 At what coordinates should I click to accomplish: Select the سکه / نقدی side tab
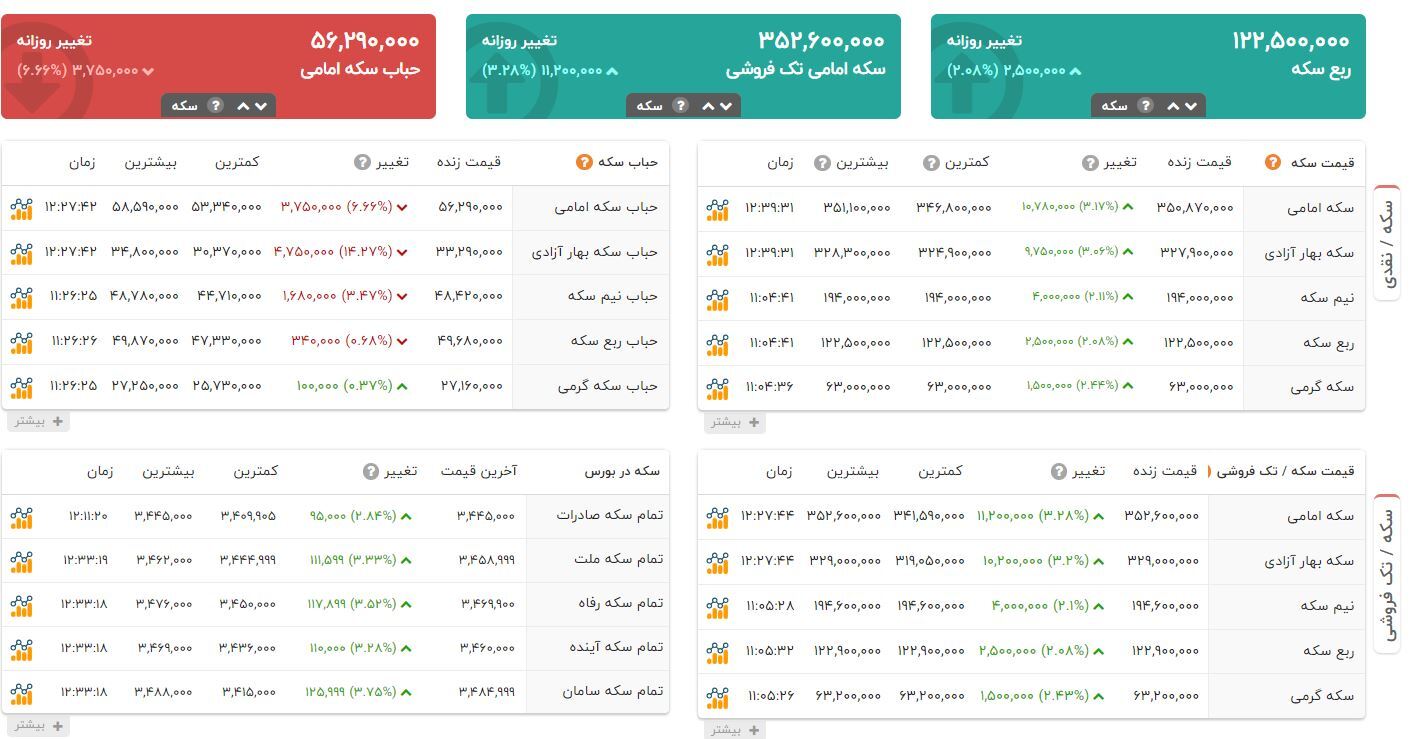(x=1388, y=241)
